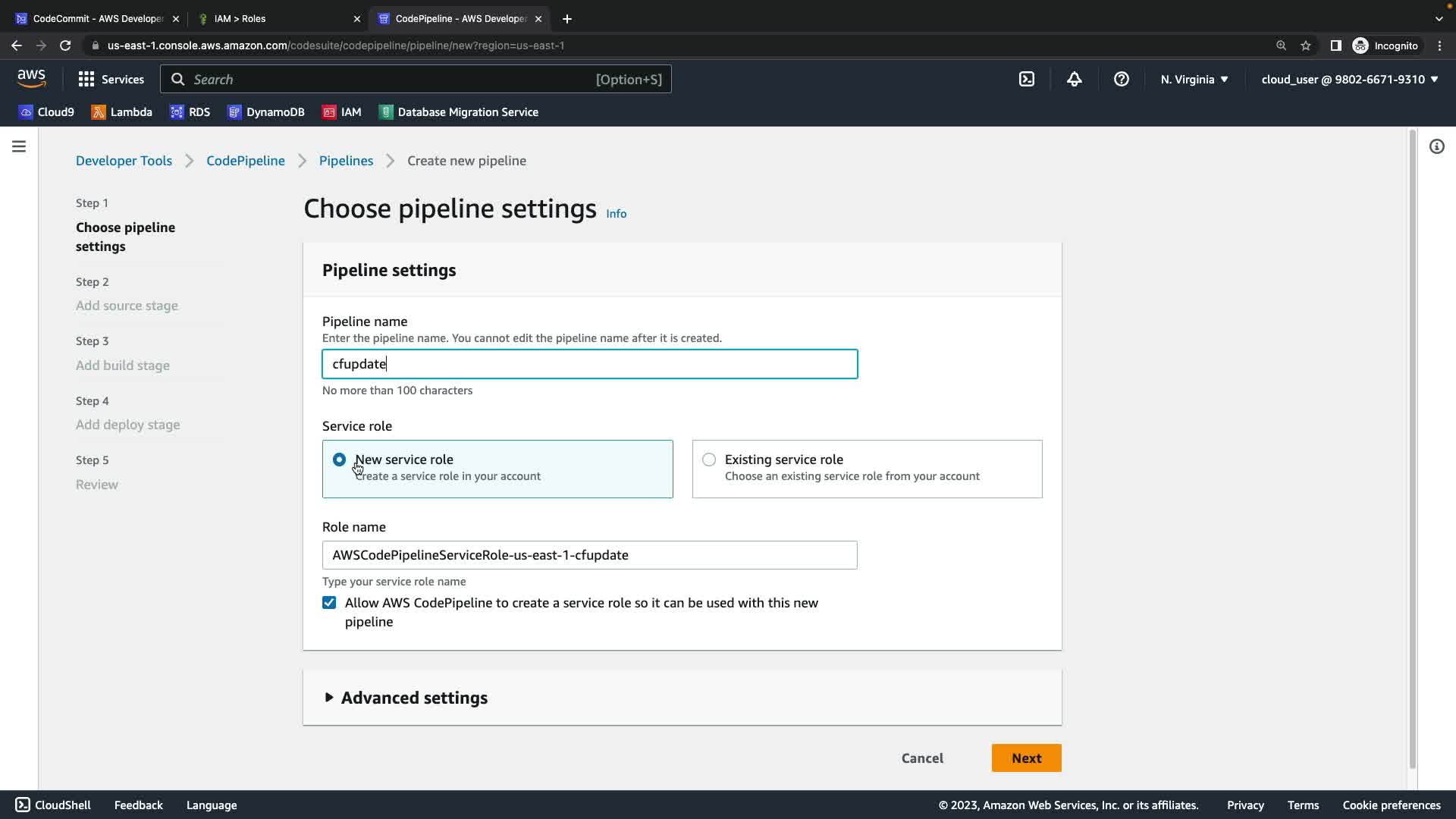Open the AWS support help icon

pyautogui.click(x=1121, y=79)
